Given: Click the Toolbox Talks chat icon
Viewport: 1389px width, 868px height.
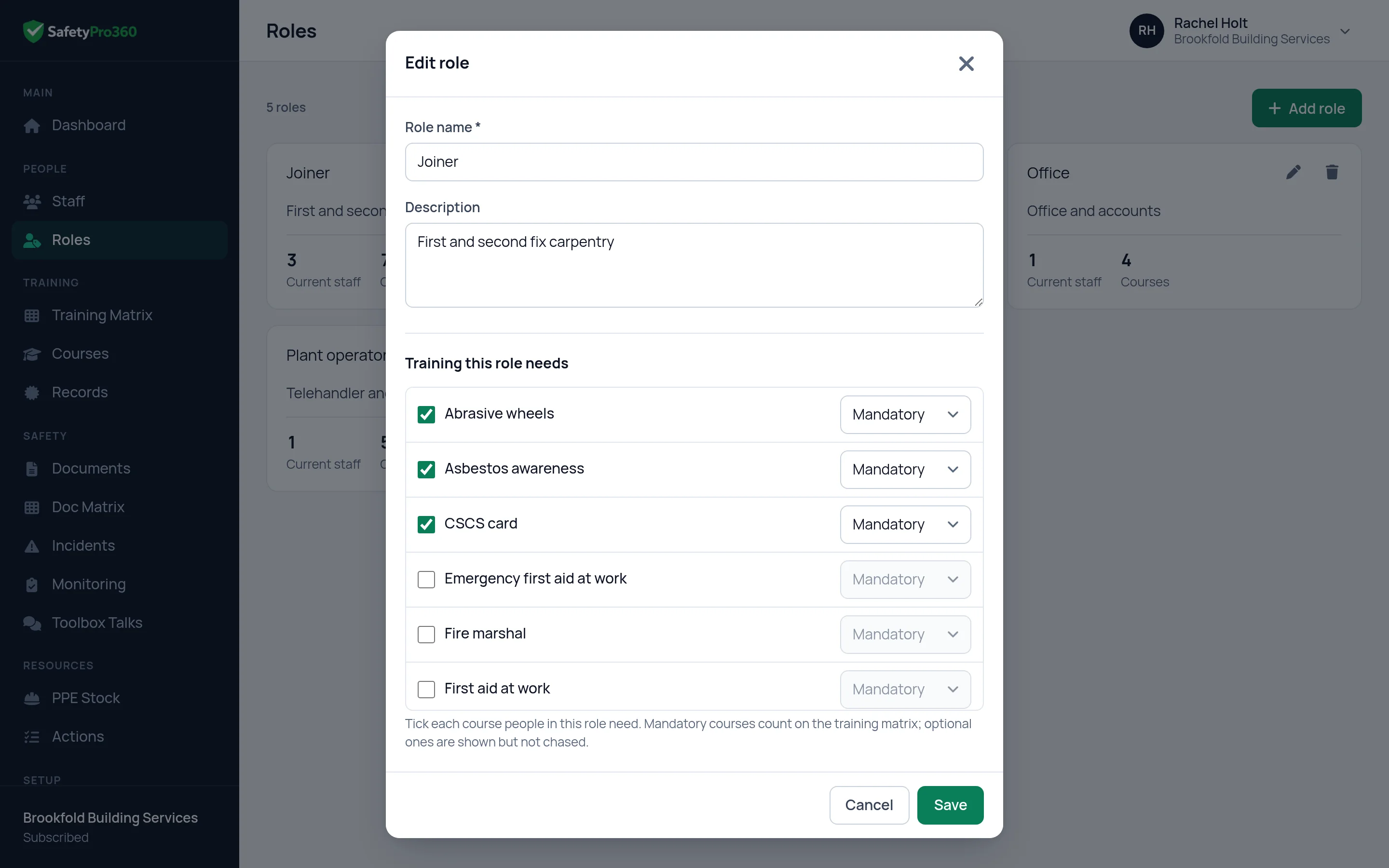Looking at the screenshot, I should tap(32, 623).
